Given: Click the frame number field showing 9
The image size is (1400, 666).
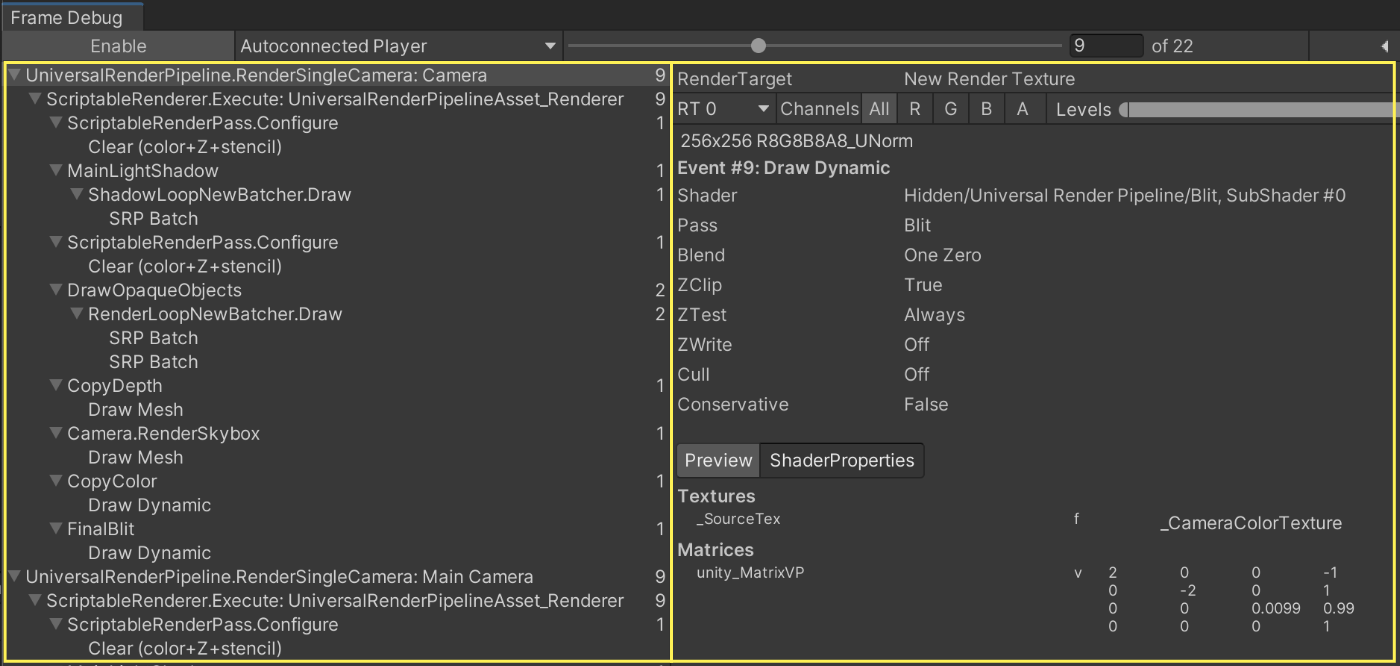Looking at the screenshot, I should tap(1106, 45).
